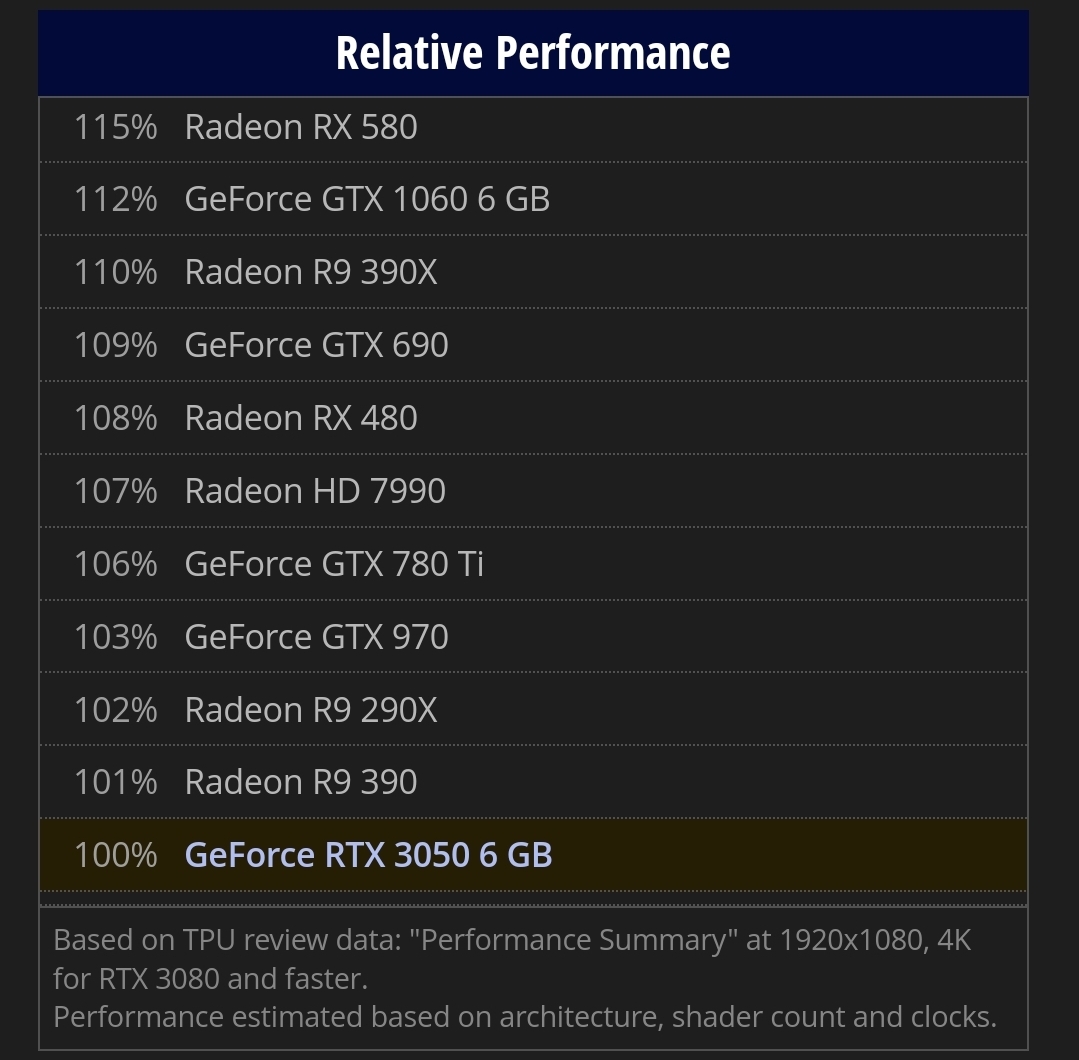Click the 112% performance value
Screen dimensions: 1079x1060
pos(116,200)
